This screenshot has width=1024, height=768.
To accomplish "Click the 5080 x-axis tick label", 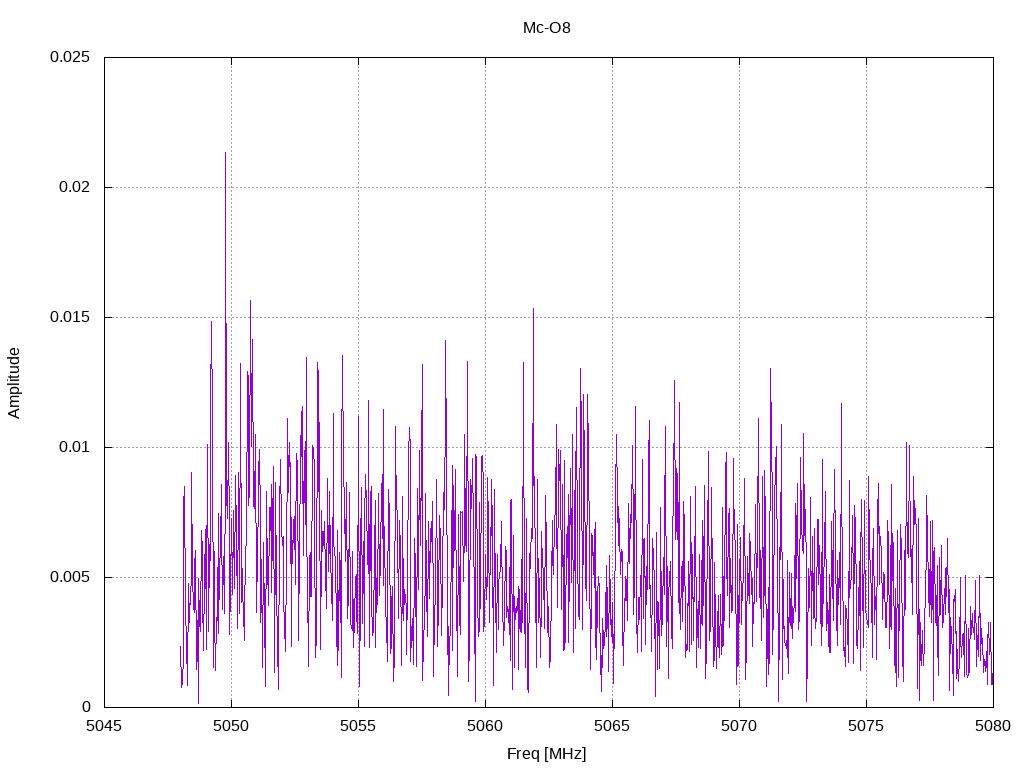I will (x=993, y=726).
